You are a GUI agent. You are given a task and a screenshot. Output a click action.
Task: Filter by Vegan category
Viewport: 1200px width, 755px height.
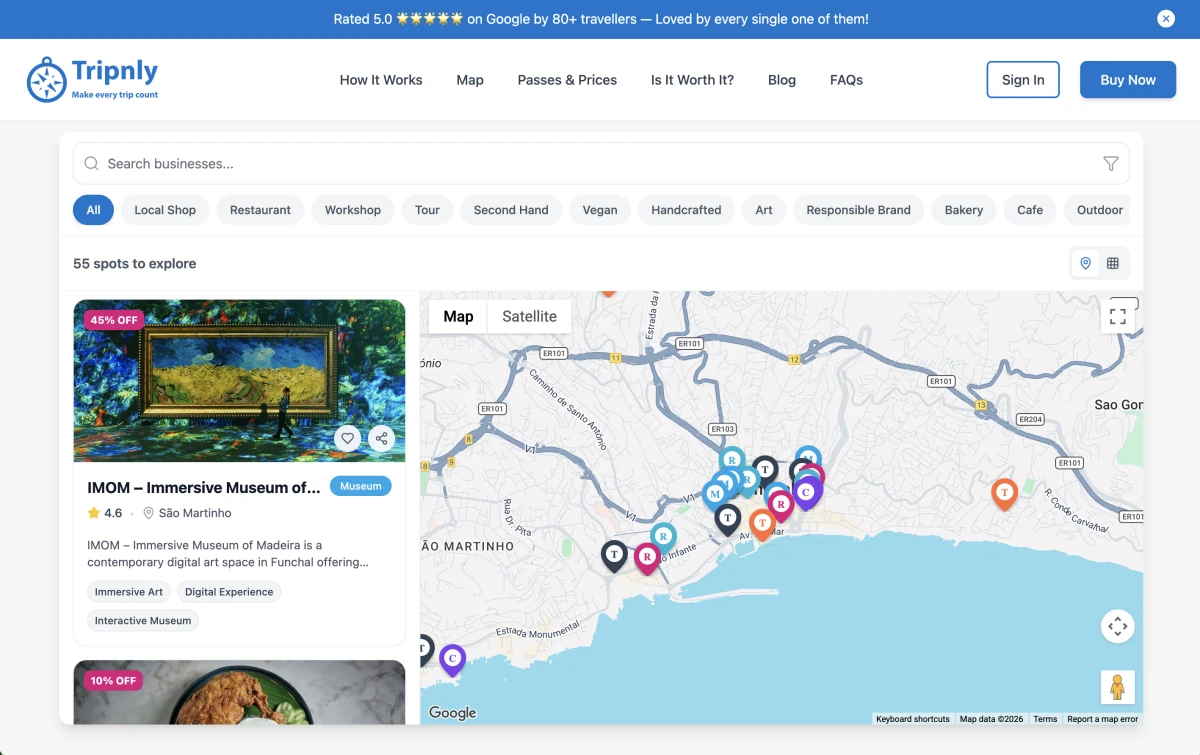click(x=600, y=210)
